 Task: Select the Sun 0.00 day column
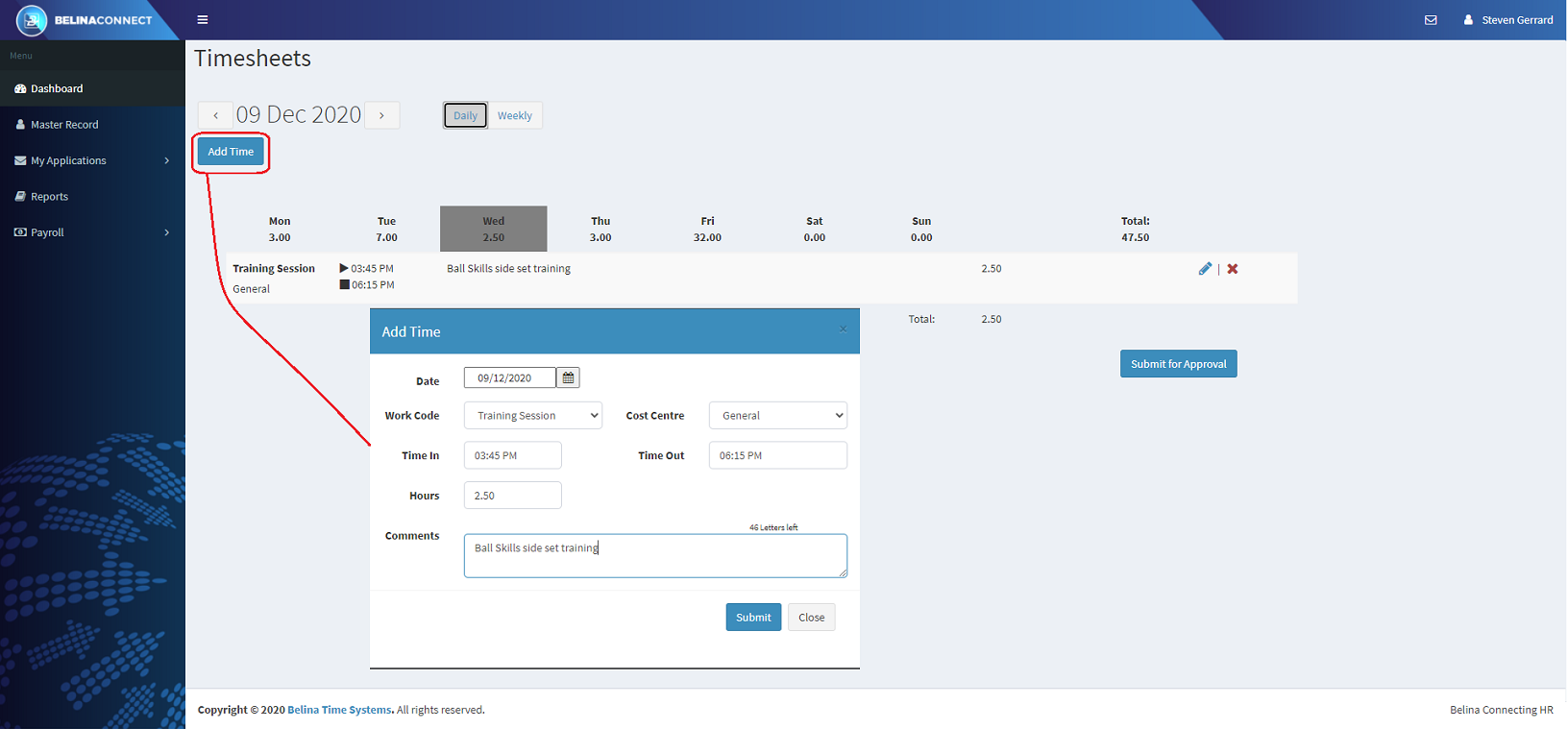click(921, 229)
